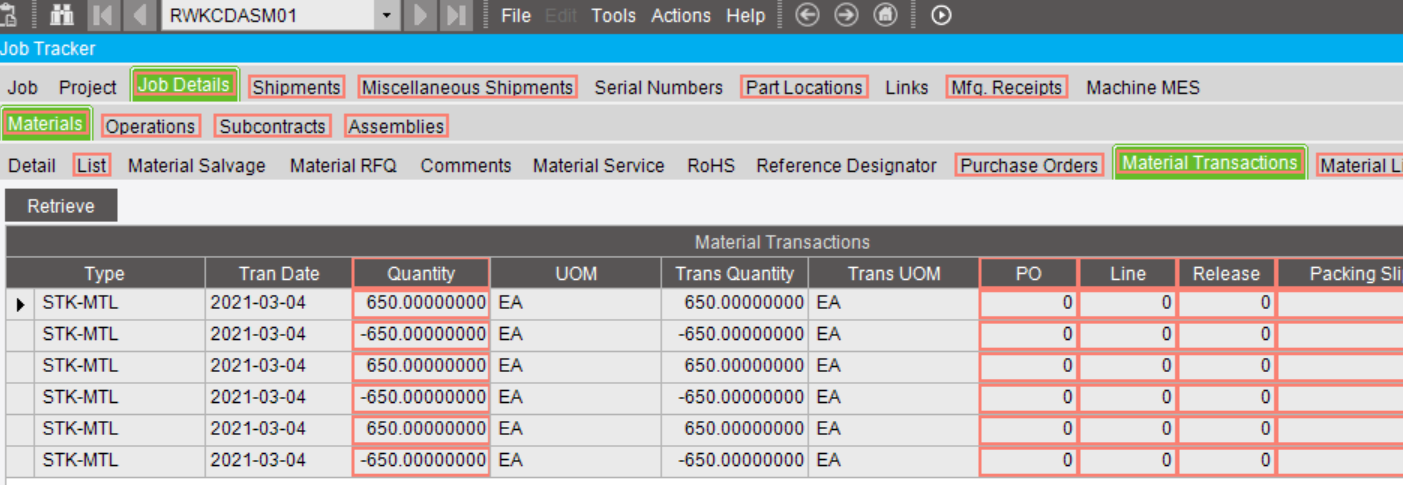Go to first record arrow icon
Viewport: 1403px width, 485px height.
point(102,15)
